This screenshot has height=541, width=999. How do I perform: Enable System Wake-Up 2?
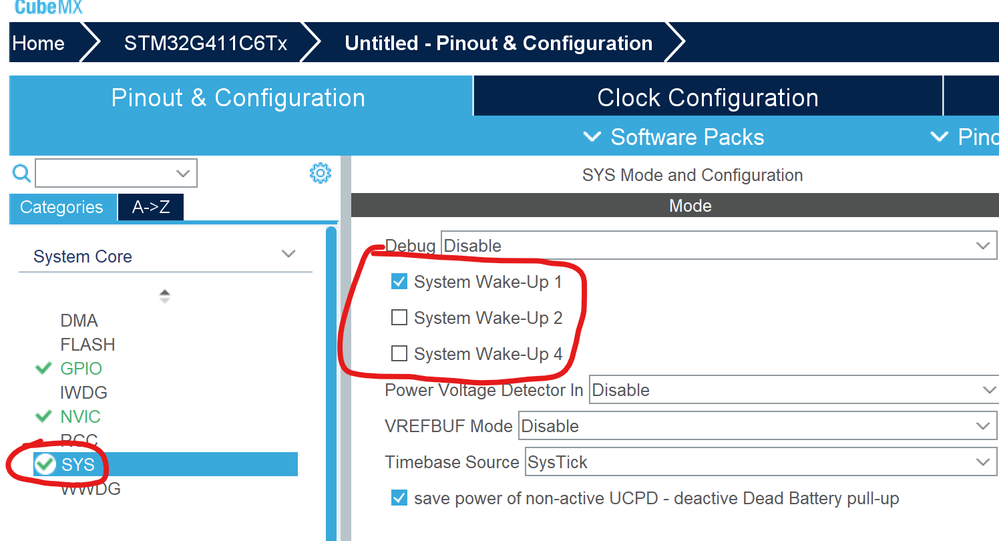point(400,318)
